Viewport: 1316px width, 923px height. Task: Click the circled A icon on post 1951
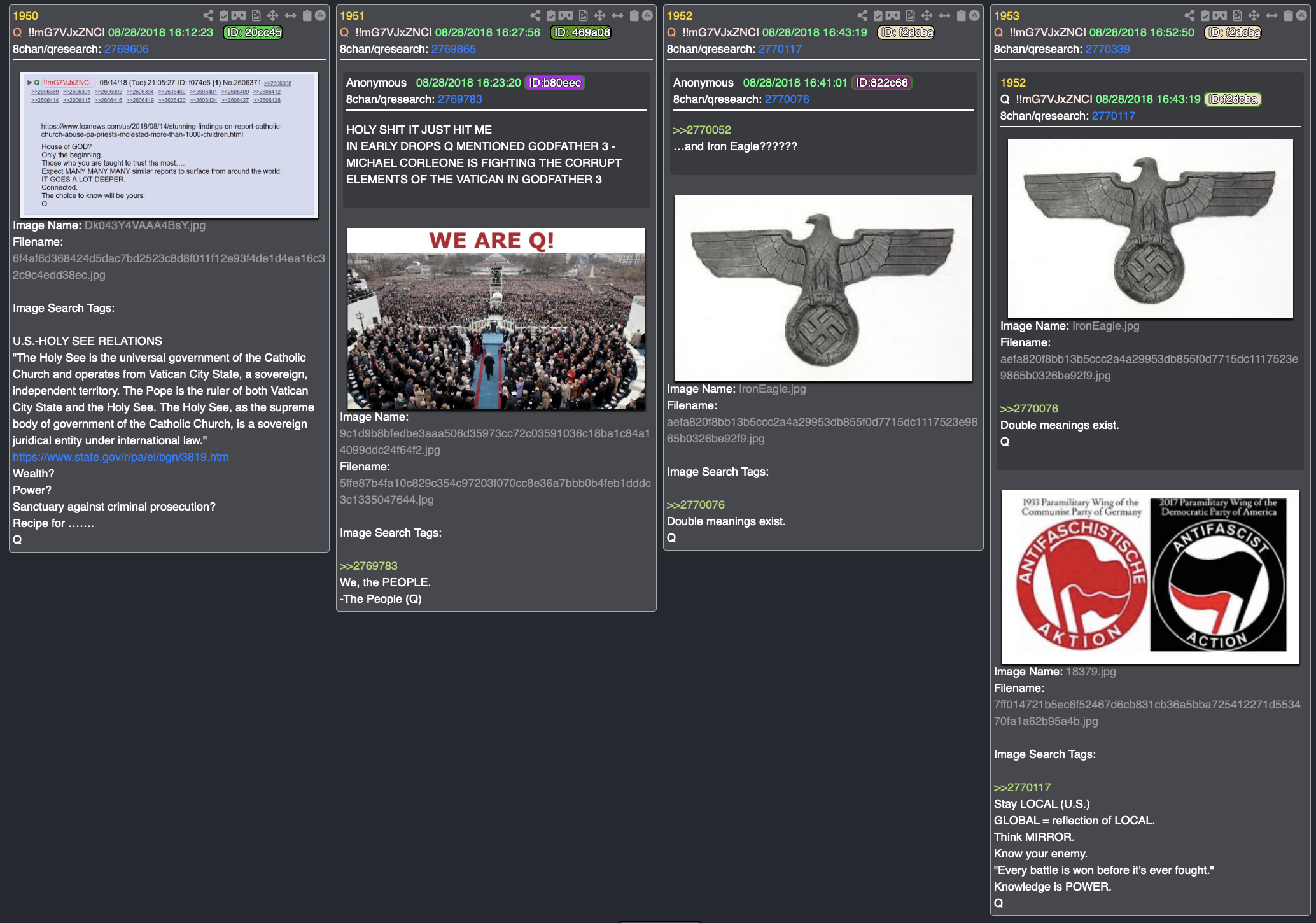tap(647, 15)
